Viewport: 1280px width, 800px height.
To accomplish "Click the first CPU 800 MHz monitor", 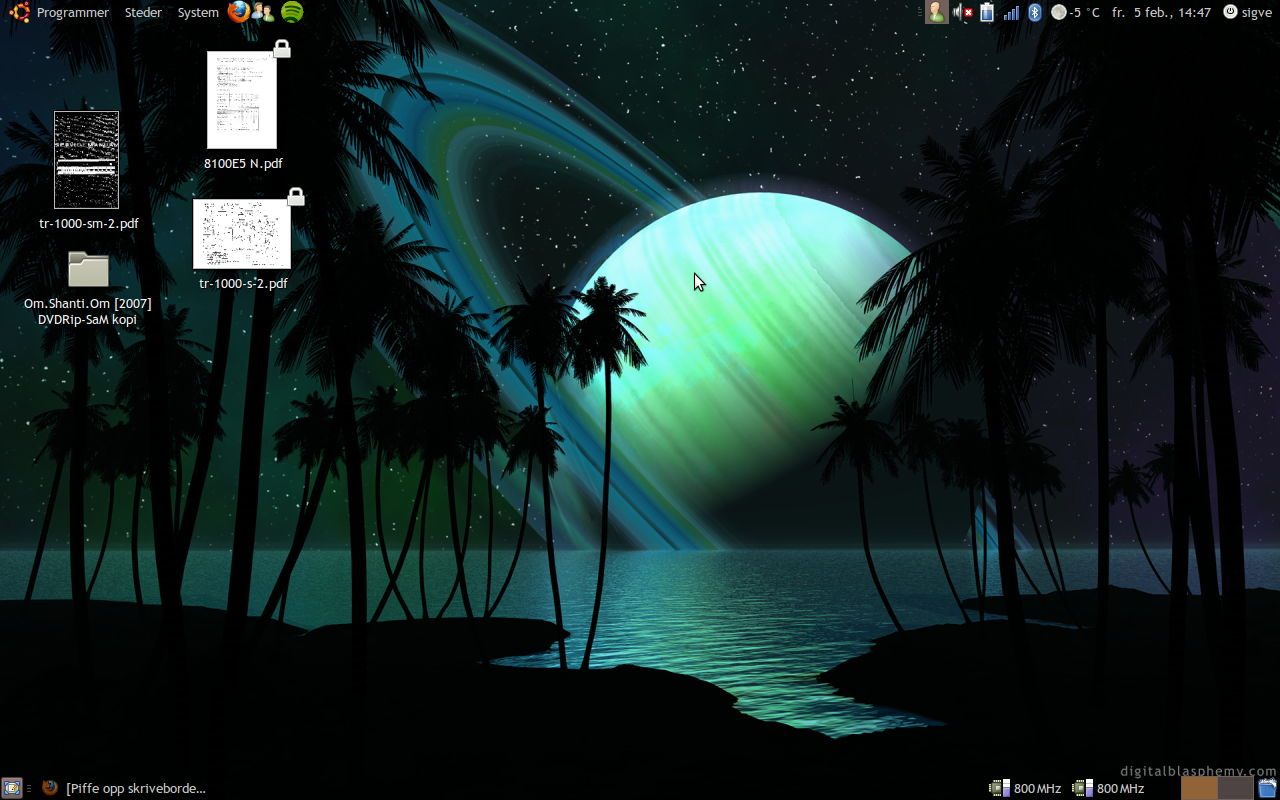I will coord(1025,788).
